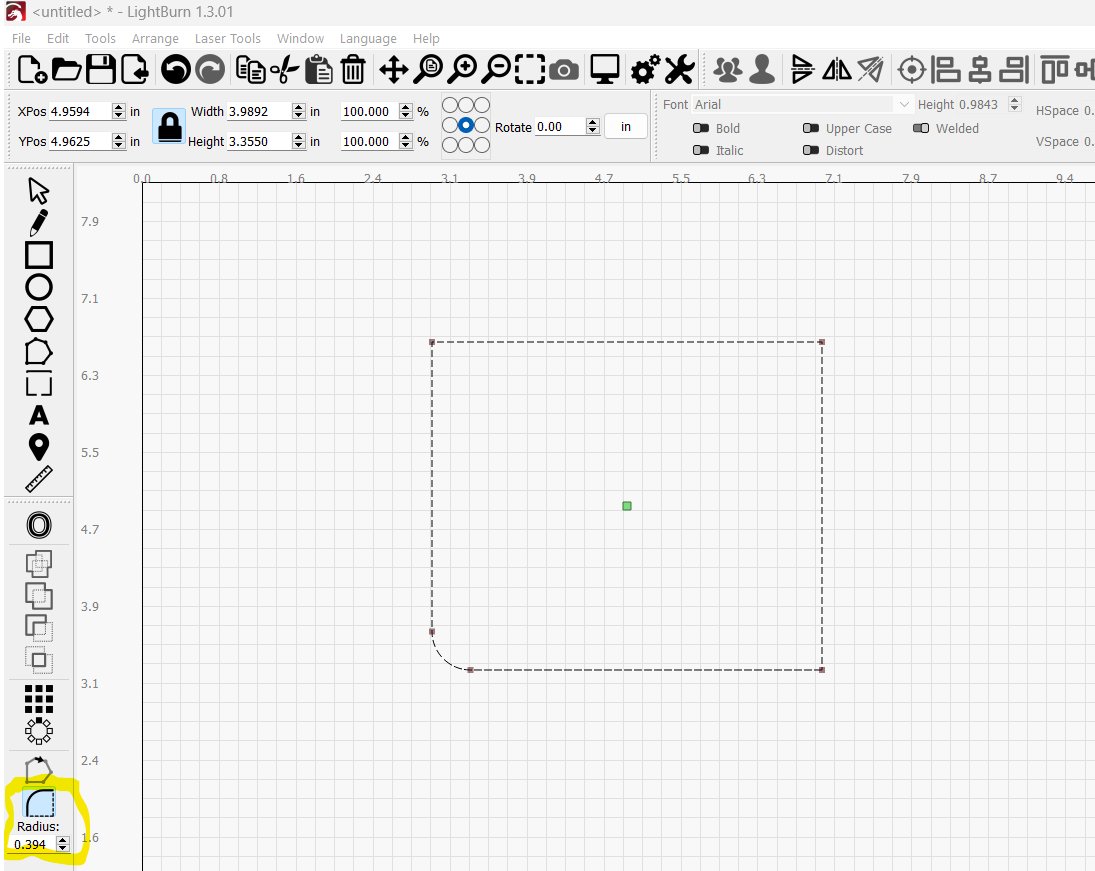Click the 'in' units button beside Rotate

(x=626, y=126)
